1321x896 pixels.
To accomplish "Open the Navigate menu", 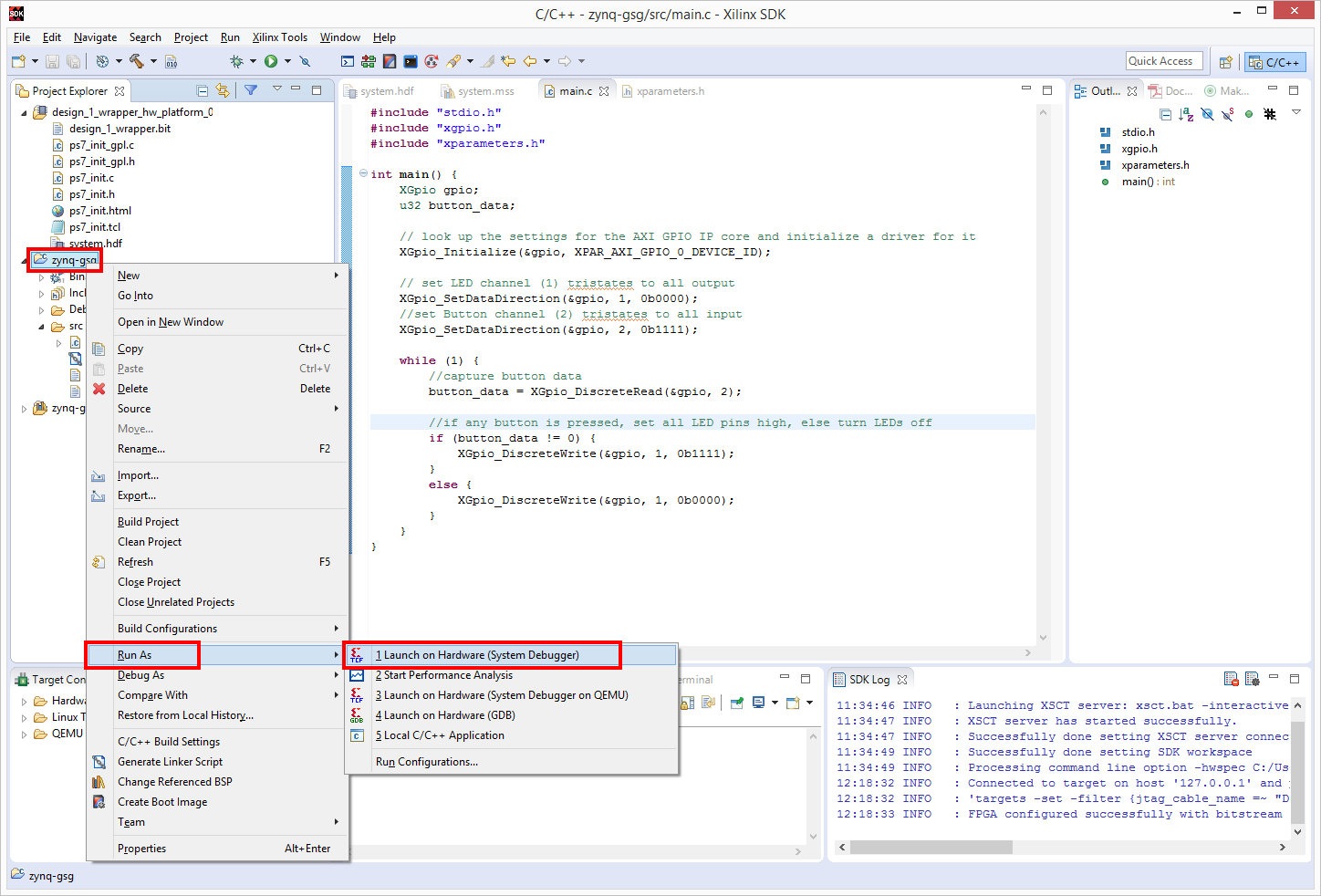I will click(95, 37).
